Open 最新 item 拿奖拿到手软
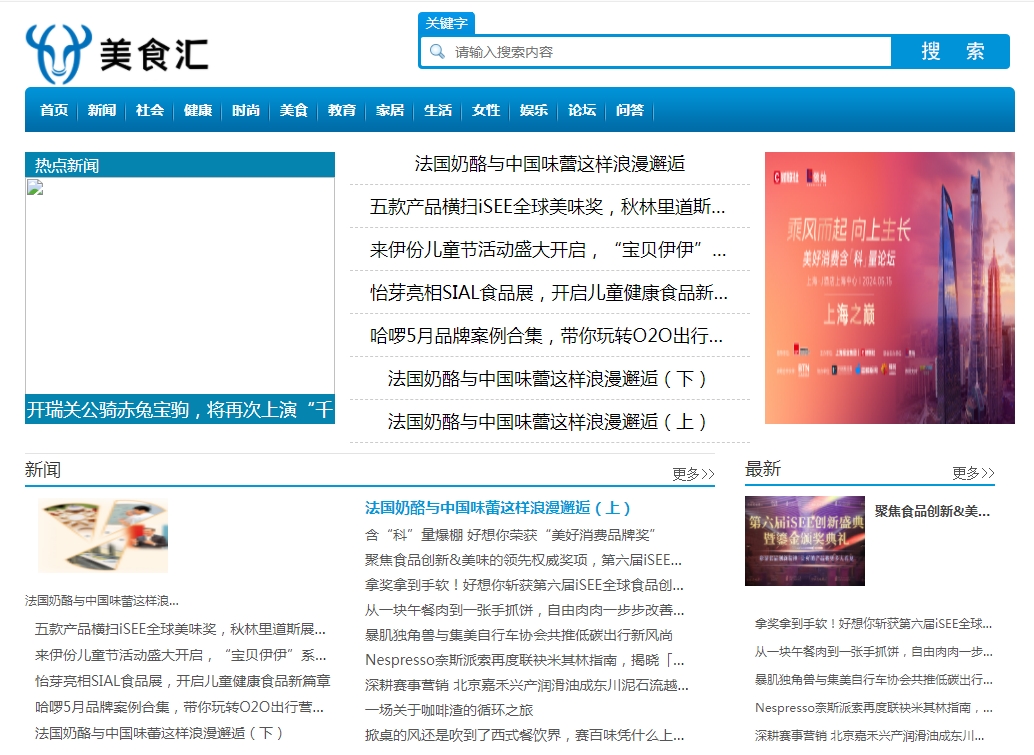1034x755 pixels. pos(874,623)
